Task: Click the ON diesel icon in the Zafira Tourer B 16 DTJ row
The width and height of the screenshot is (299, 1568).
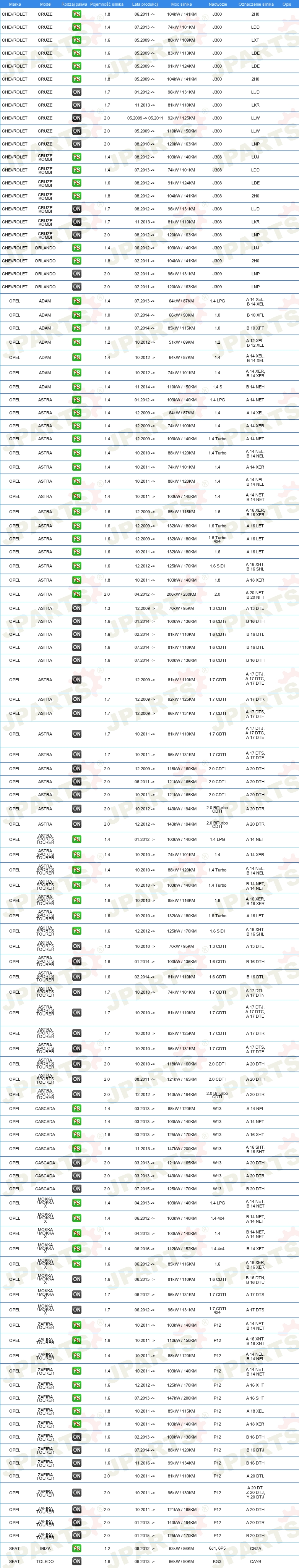Action: point(77,1450)
